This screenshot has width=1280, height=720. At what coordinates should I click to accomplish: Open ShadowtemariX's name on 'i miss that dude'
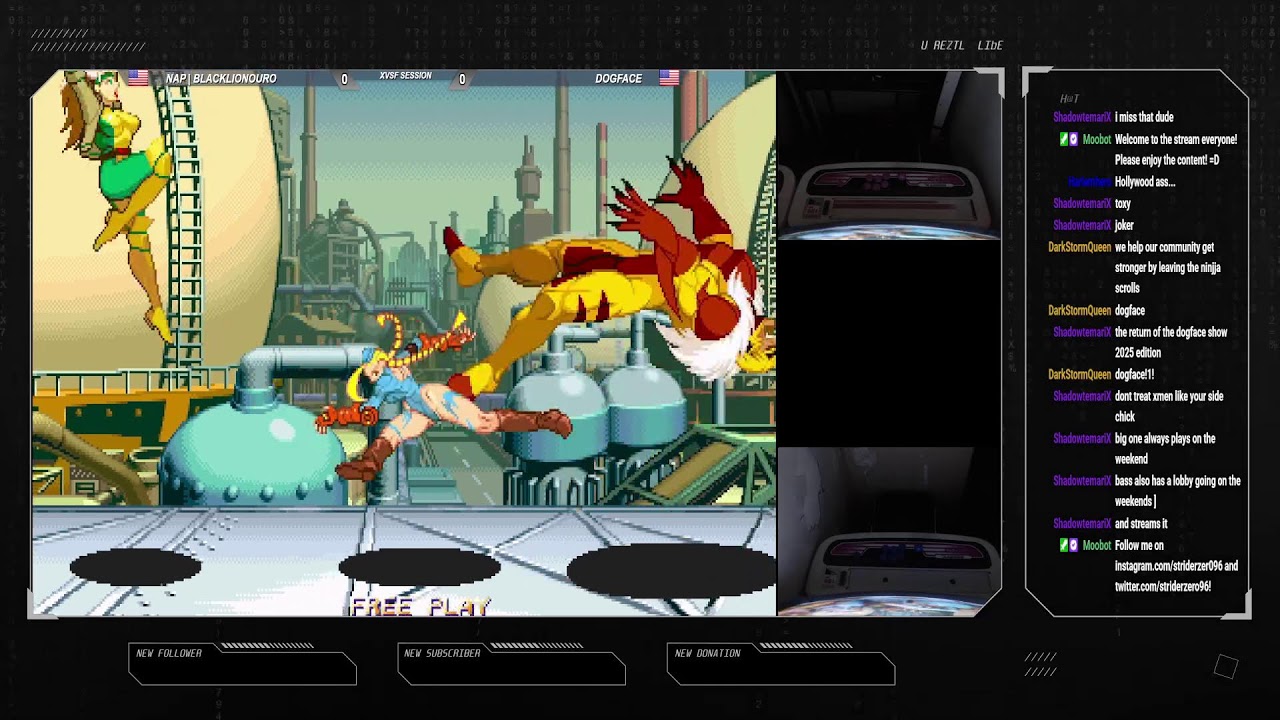[x=1082, y=118]
